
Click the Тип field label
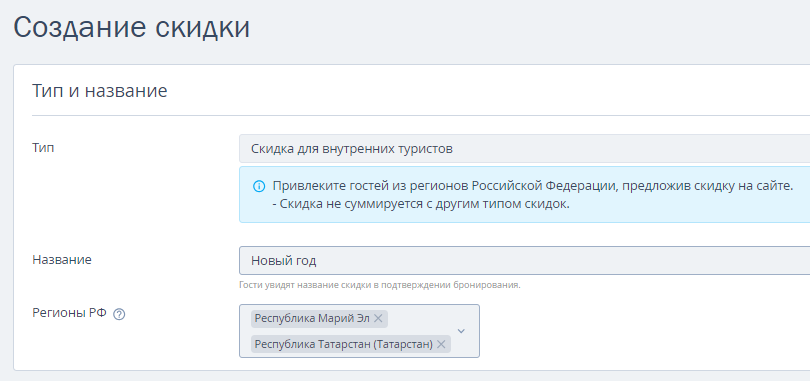coord(43,148)
